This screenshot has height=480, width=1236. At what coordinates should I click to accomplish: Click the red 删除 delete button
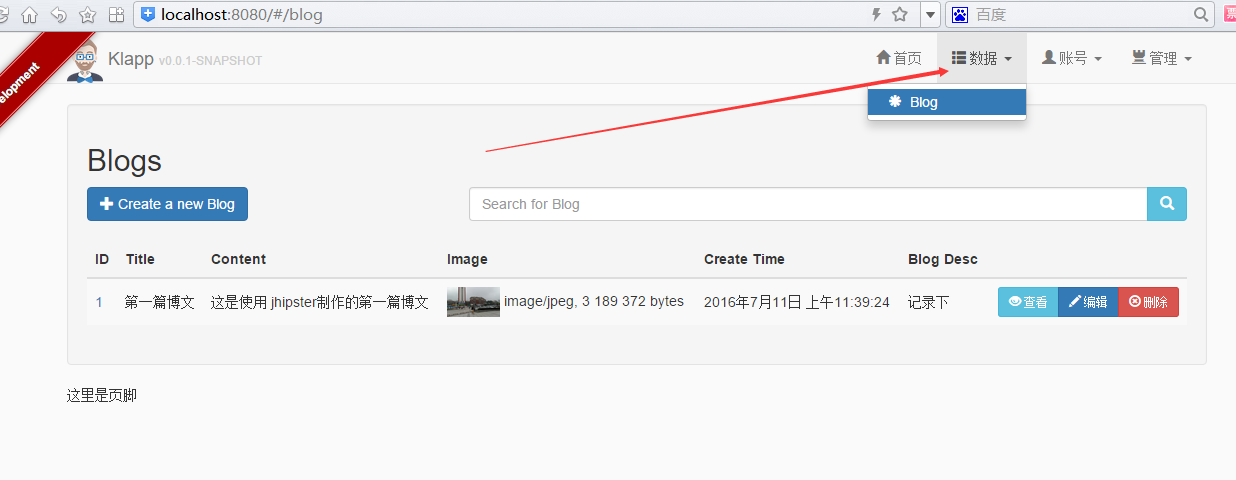pos(1148,302)
